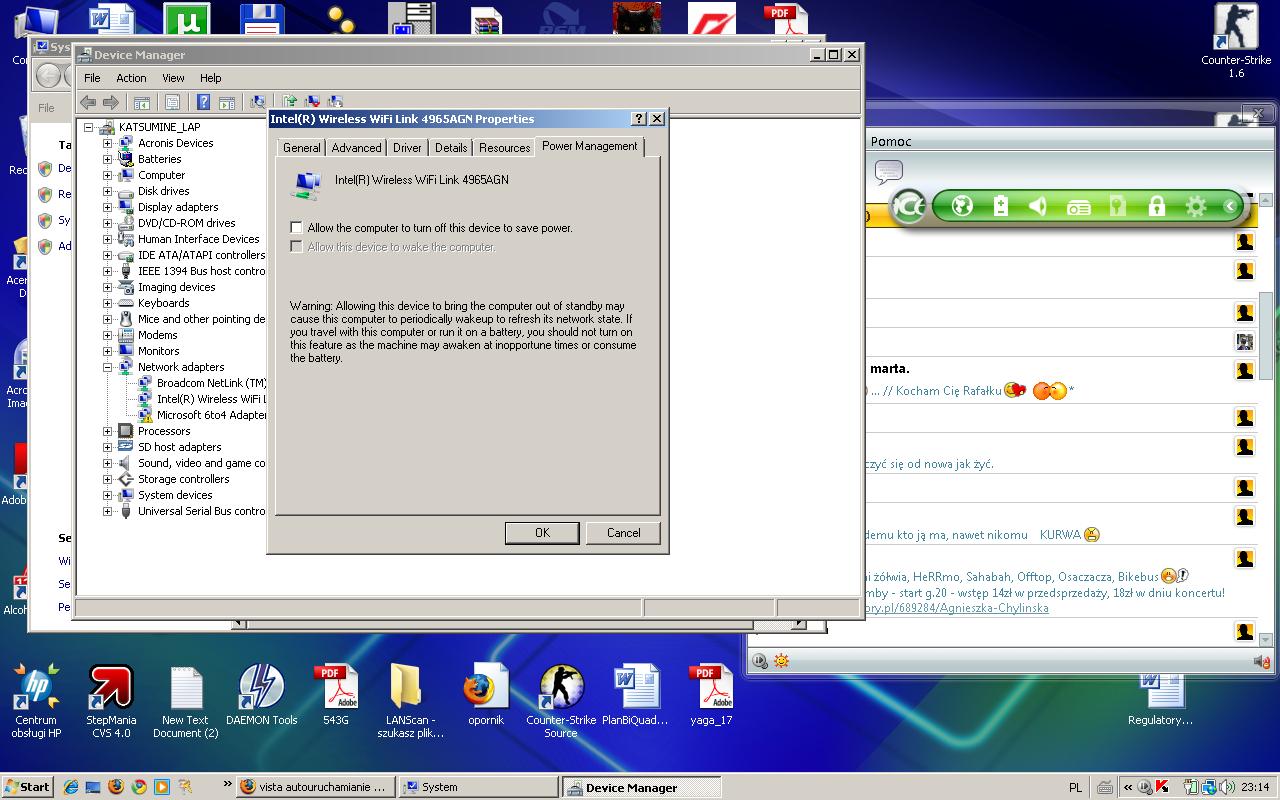Open Action menu in Device Manager

pos(131,78)
